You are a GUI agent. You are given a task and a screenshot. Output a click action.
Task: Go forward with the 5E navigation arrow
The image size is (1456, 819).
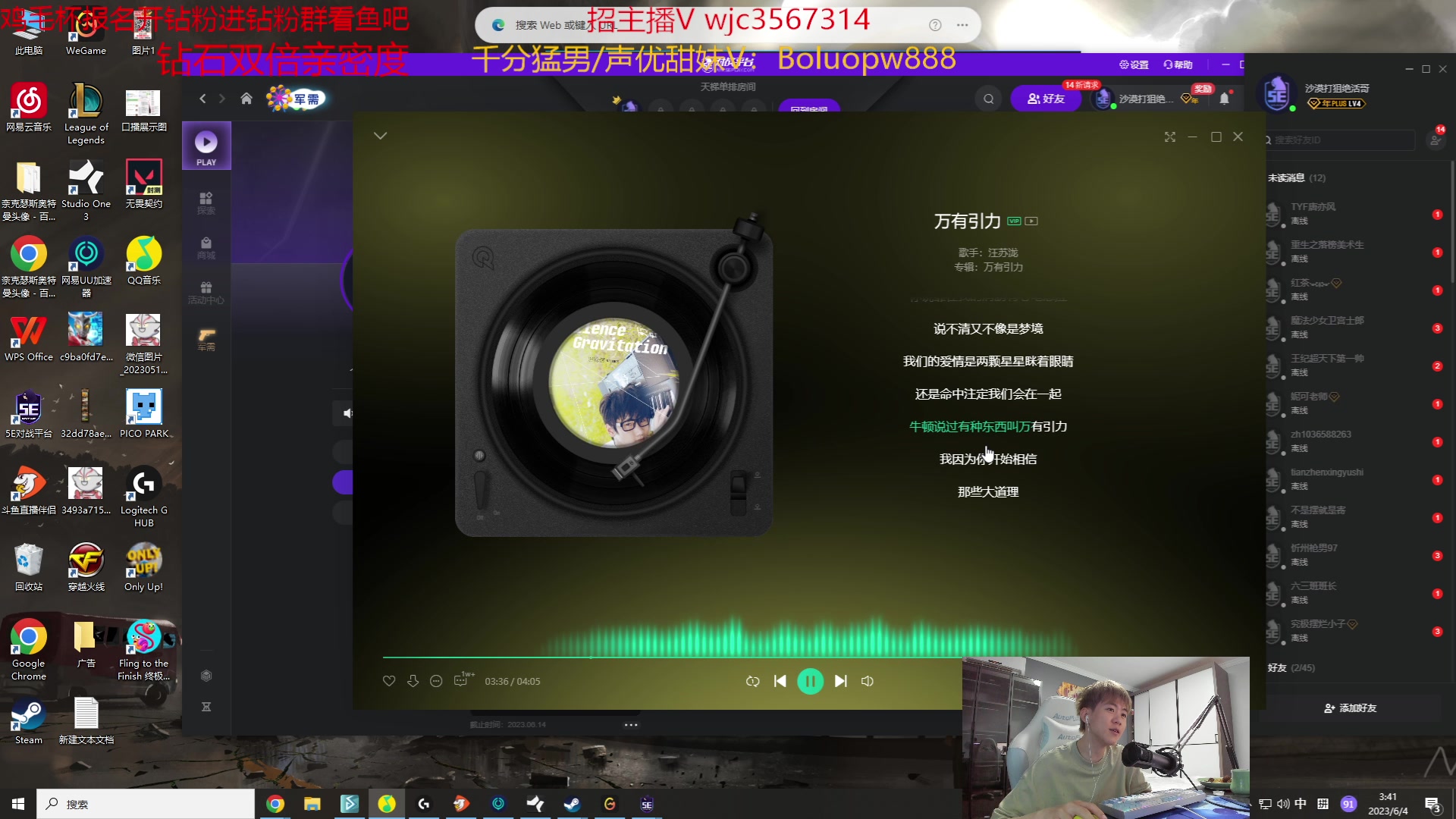(222, 99)
